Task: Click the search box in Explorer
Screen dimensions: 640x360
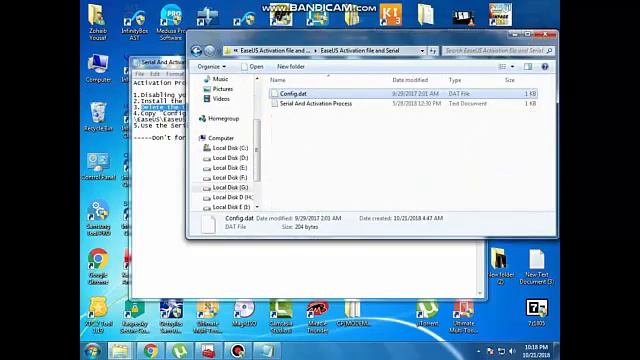Action: pos(498,51)
